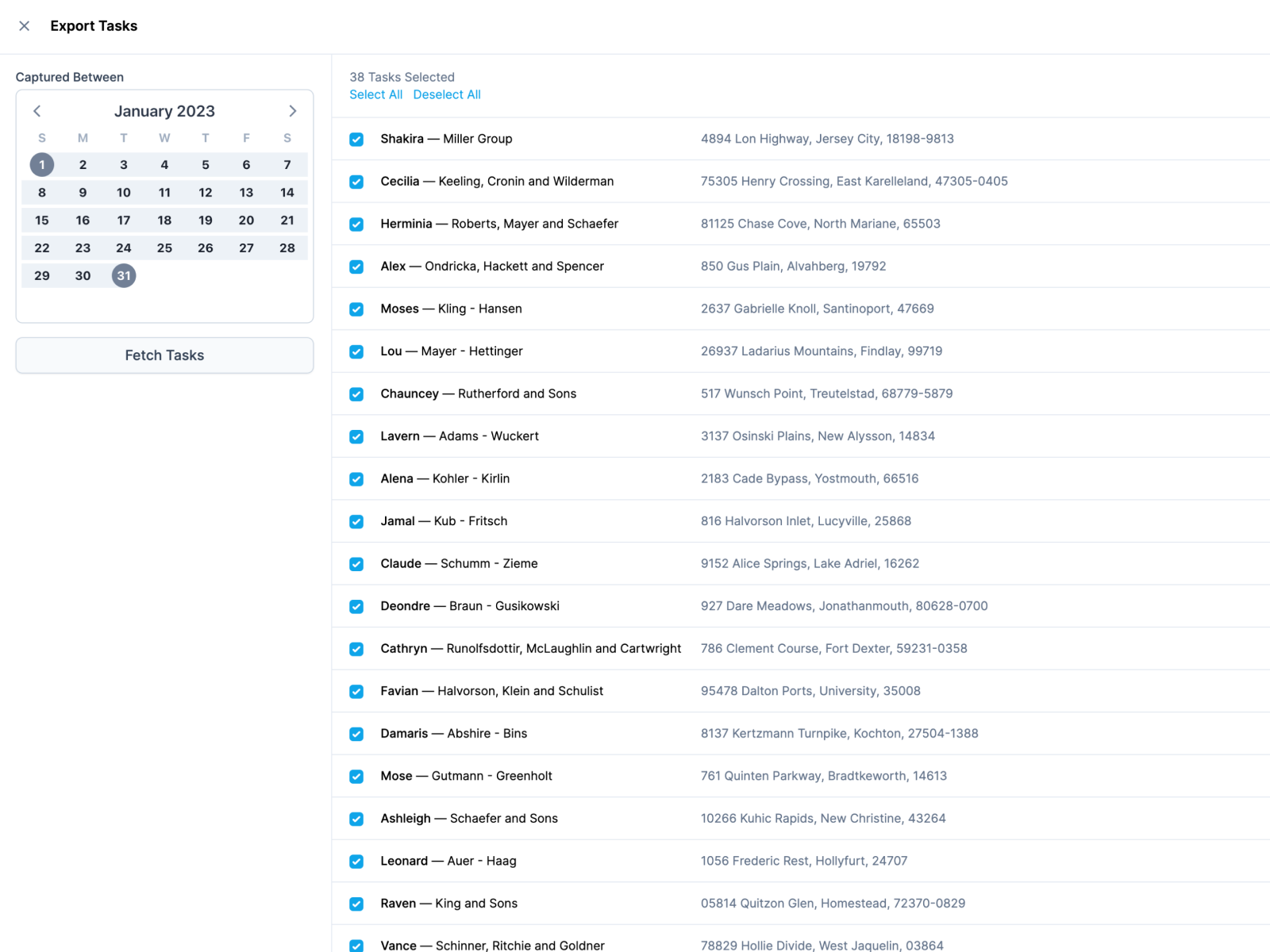
Task: Choose January 25 on the calendar
Action: [164, 248]
